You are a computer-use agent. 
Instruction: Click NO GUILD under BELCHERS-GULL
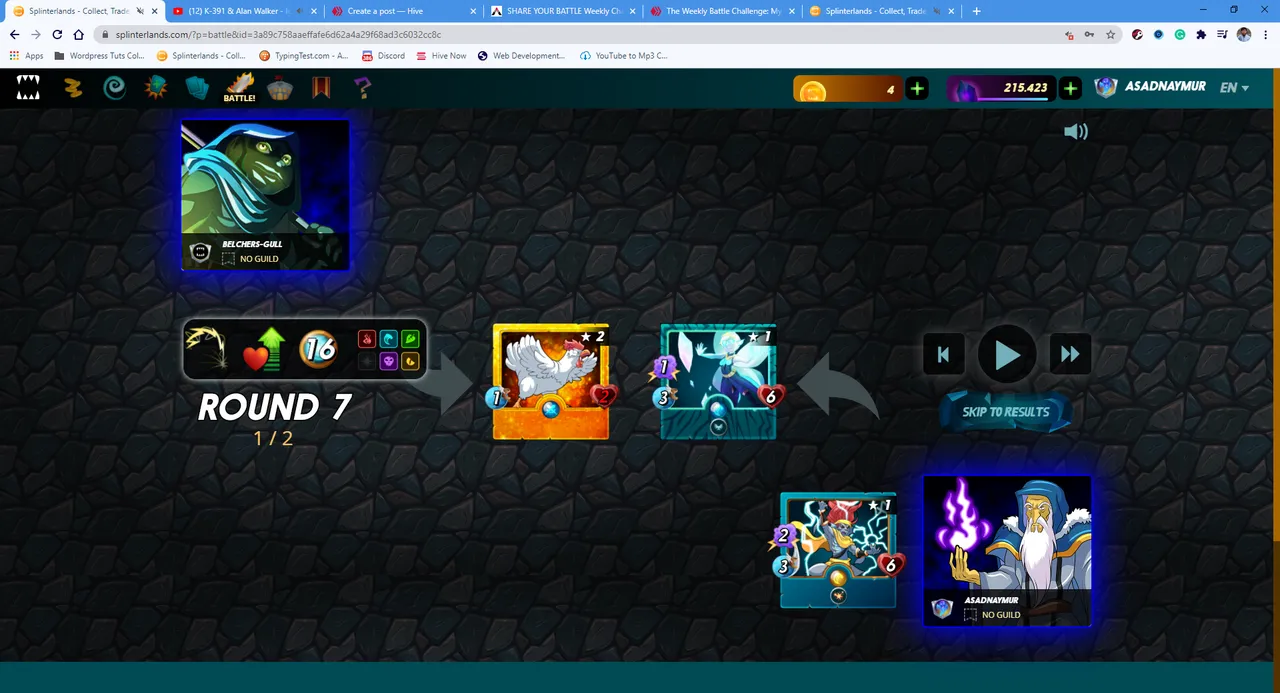point(259,259)
